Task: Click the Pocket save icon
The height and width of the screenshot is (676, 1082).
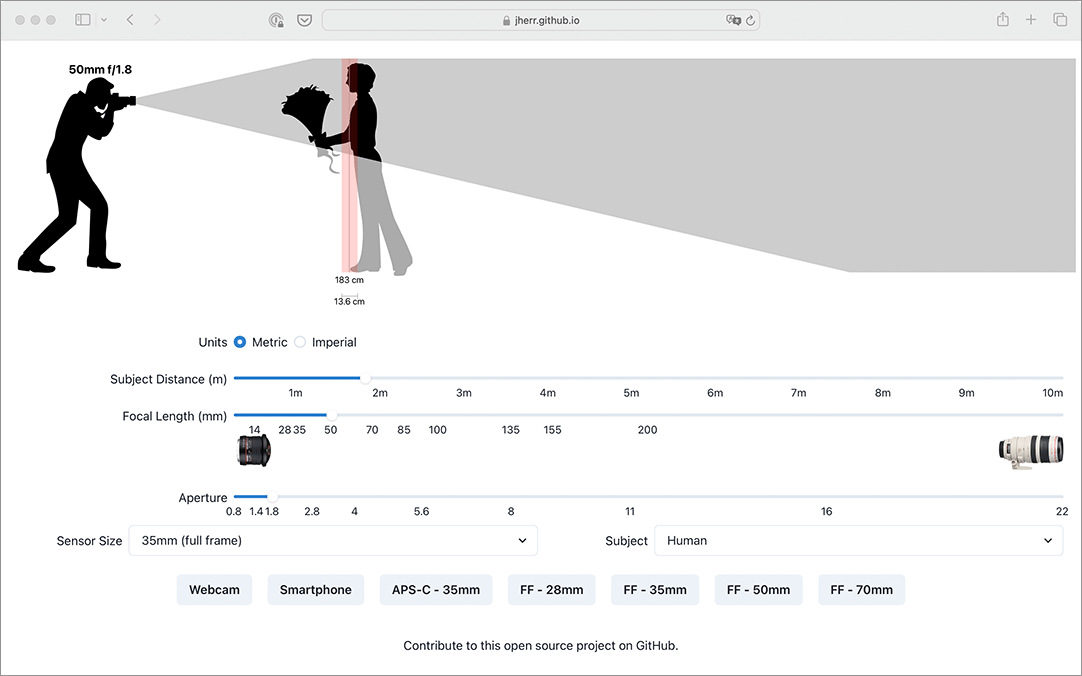Action: pos(304,20)
